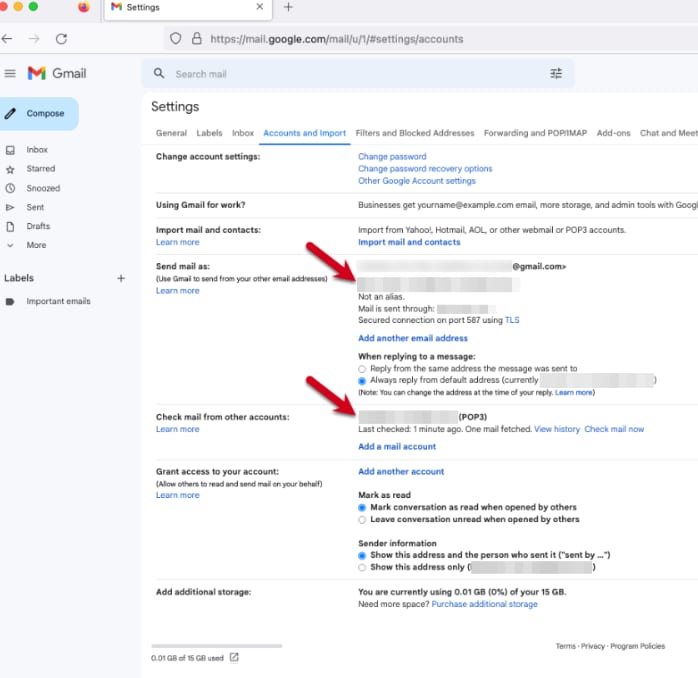
Task: Open Accounts and Import tab
Action: [x=304, y=133]
